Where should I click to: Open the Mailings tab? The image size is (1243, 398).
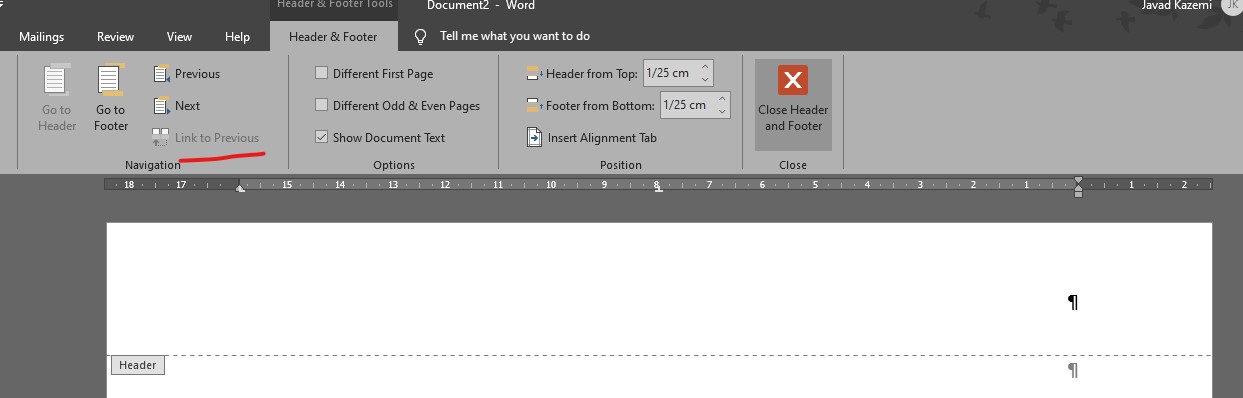(x=42, y=37)
